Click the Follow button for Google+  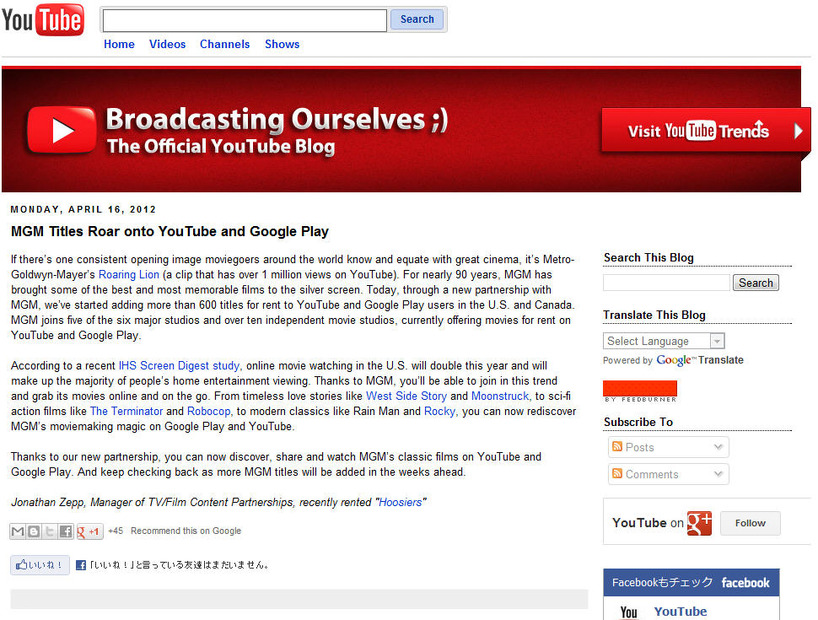pyautogui.click(x=750, y=523)
